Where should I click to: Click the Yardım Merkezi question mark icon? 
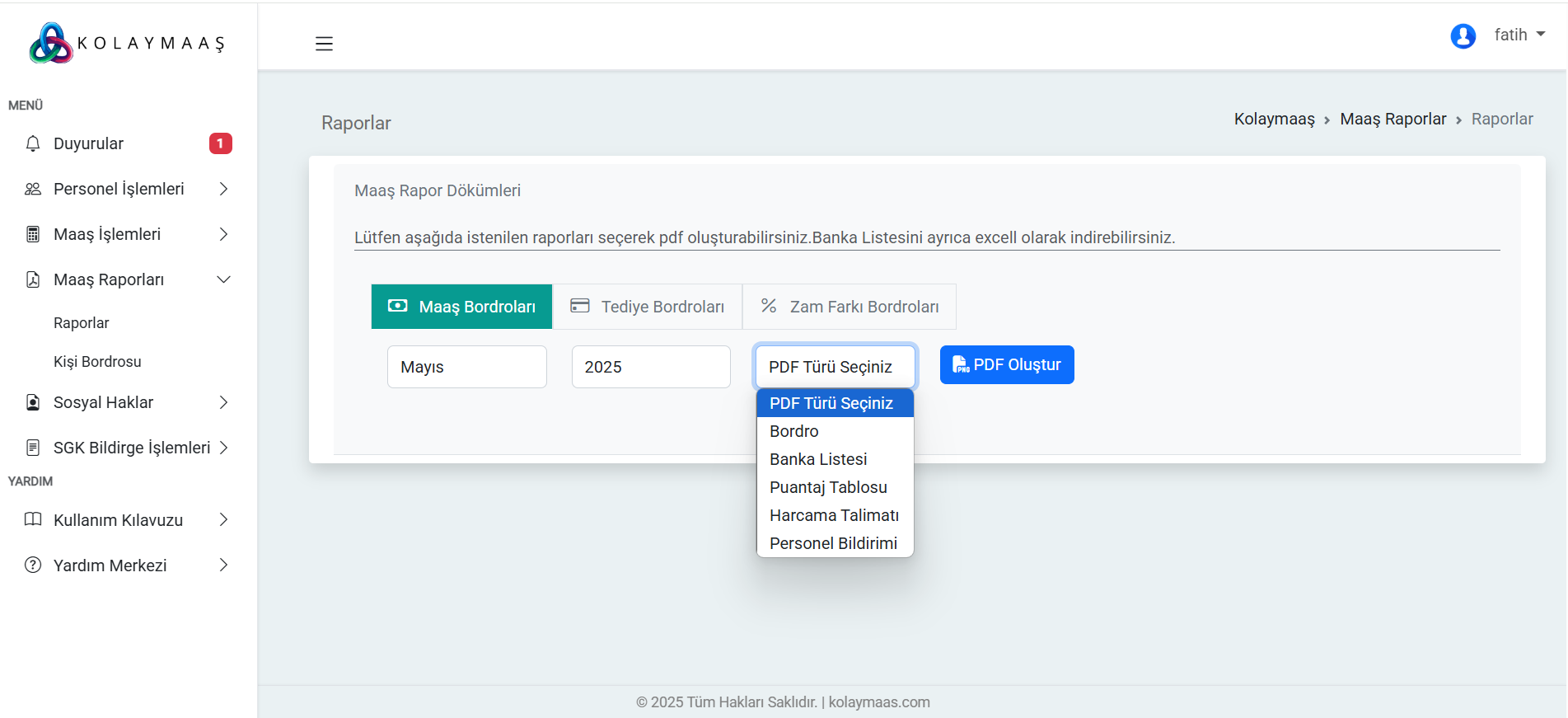[x=33, y=565]
